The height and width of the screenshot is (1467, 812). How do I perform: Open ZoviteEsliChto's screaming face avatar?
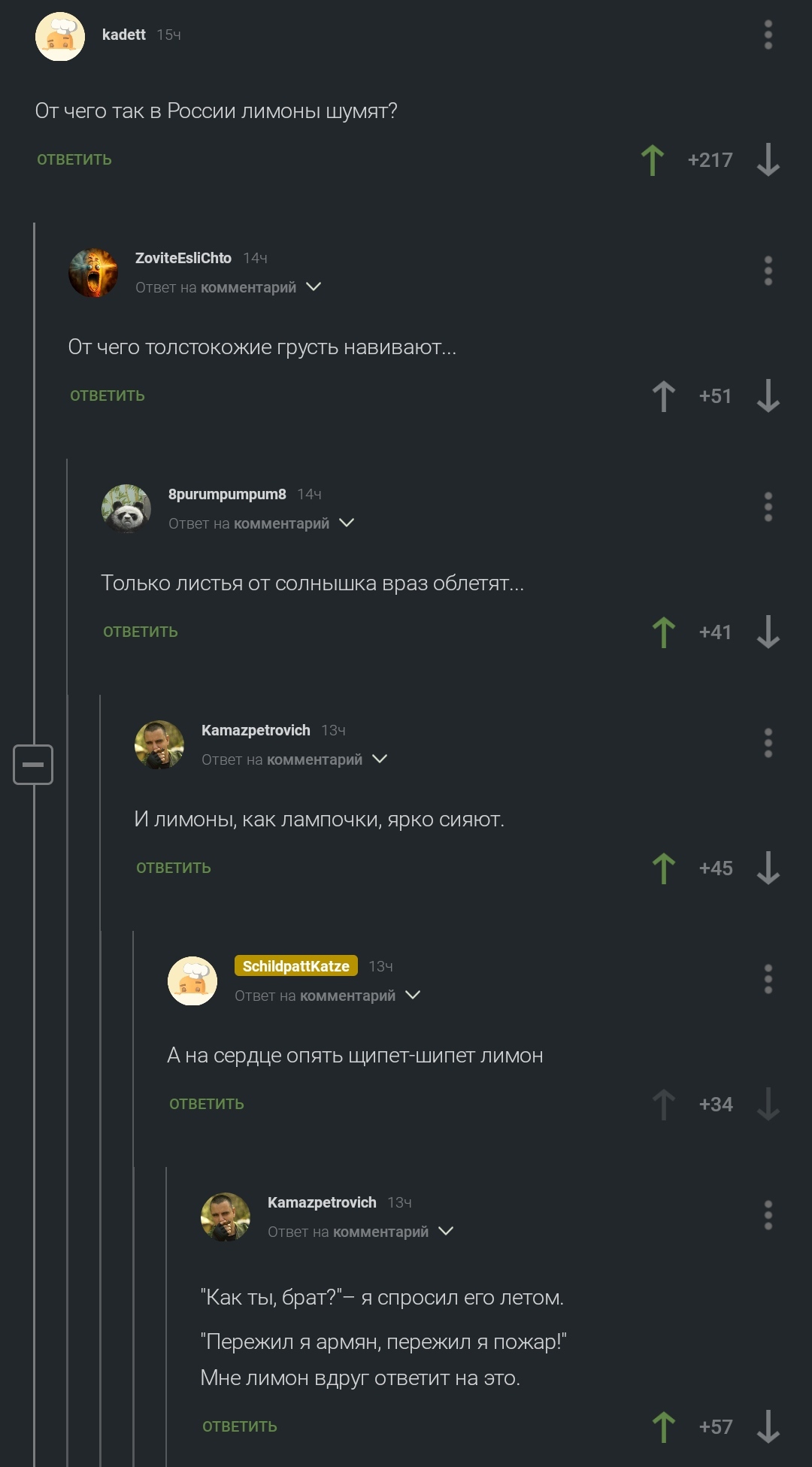click(93, 273)
